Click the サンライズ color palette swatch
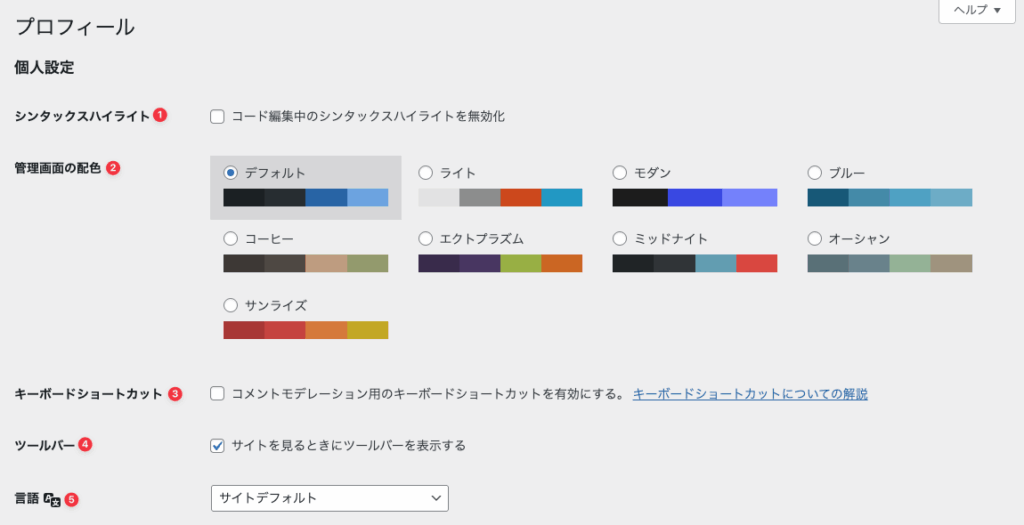Screen dimensions: 1024x525 coord(305,330)
